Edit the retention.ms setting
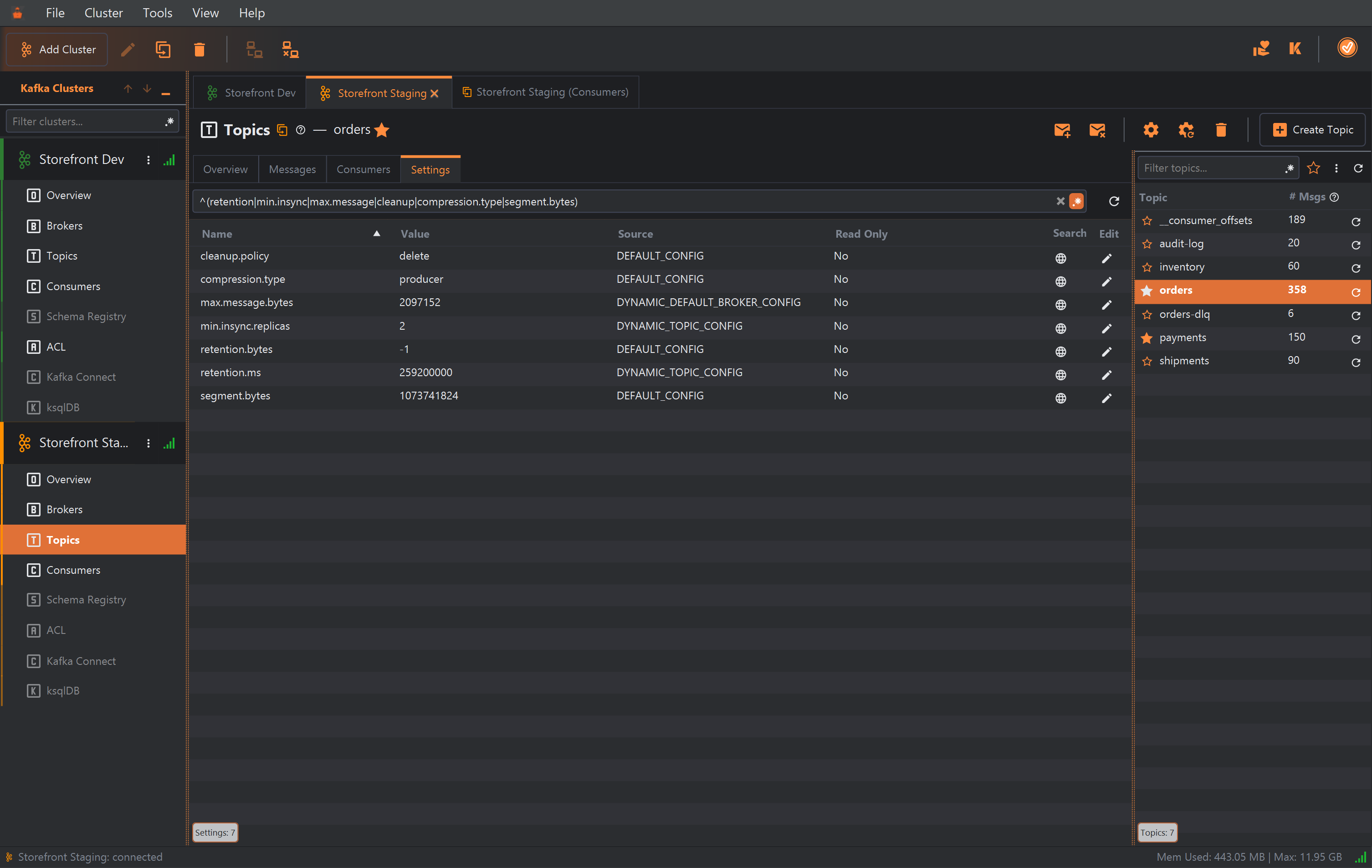 [x=1106, y=375]
